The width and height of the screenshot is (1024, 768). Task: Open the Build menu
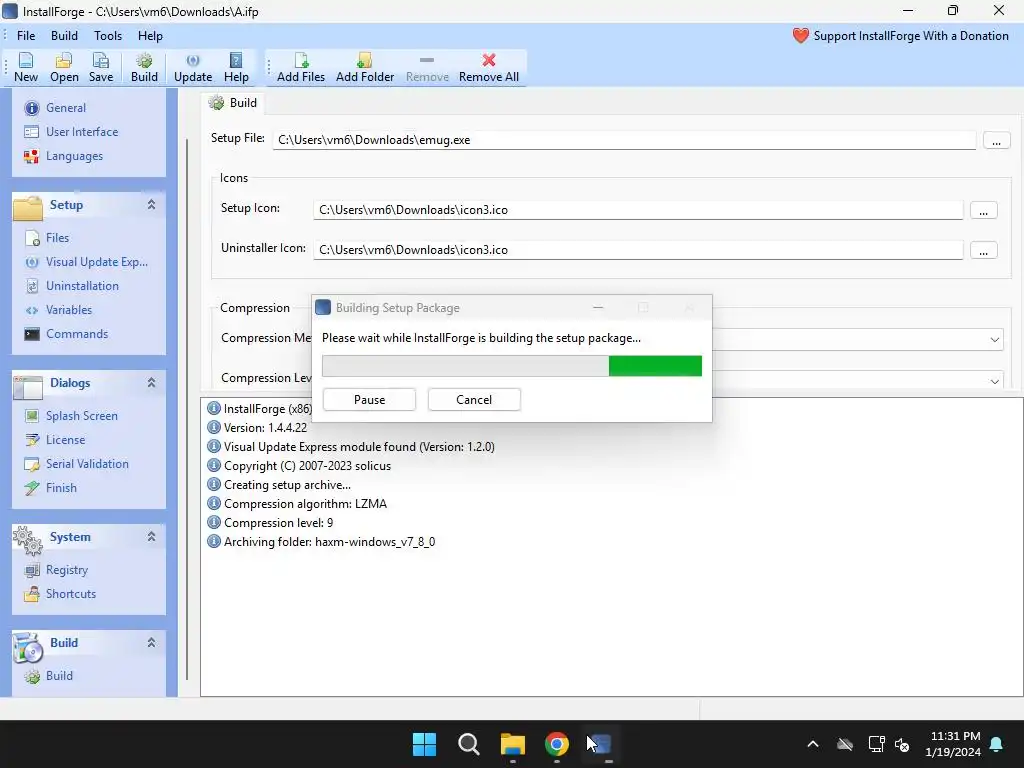64,36
